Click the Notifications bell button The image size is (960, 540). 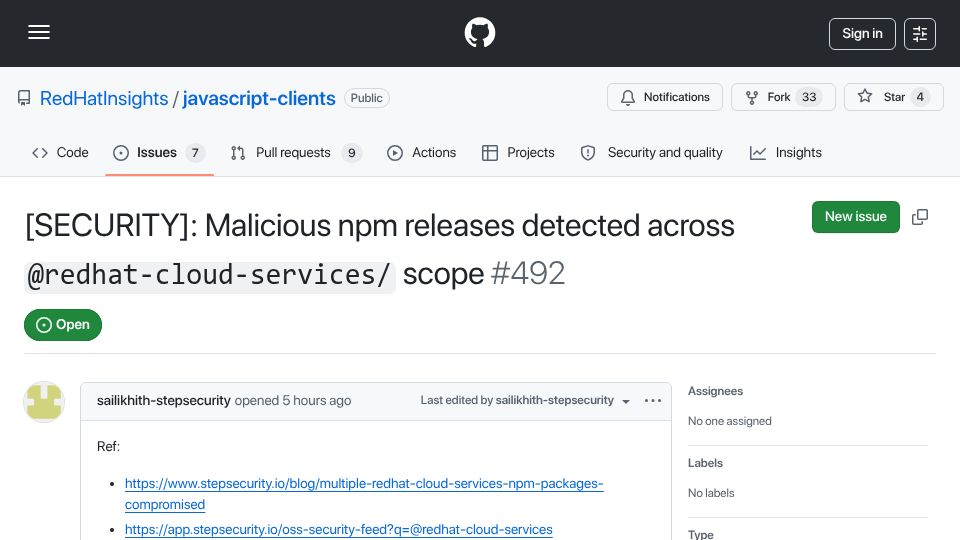[665, 97]
